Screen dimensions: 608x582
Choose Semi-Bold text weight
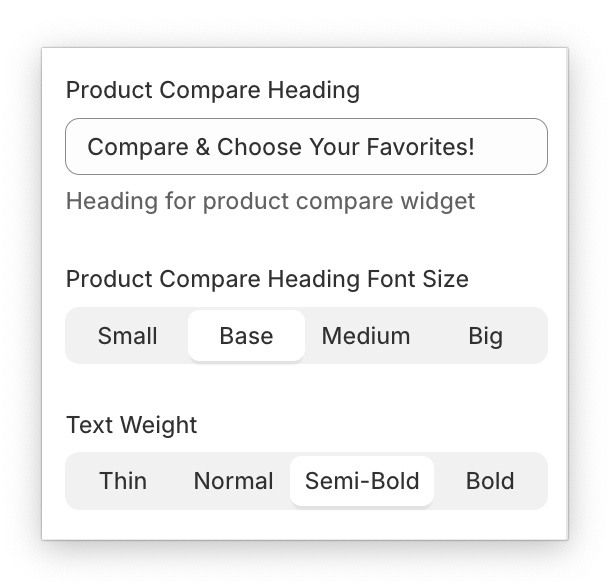point(362,481)
